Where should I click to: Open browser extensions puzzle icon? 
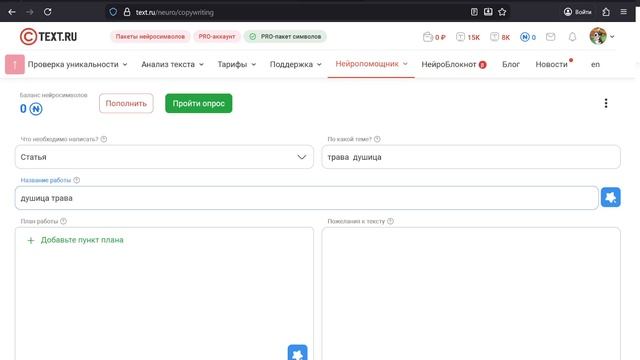(606, 12)
